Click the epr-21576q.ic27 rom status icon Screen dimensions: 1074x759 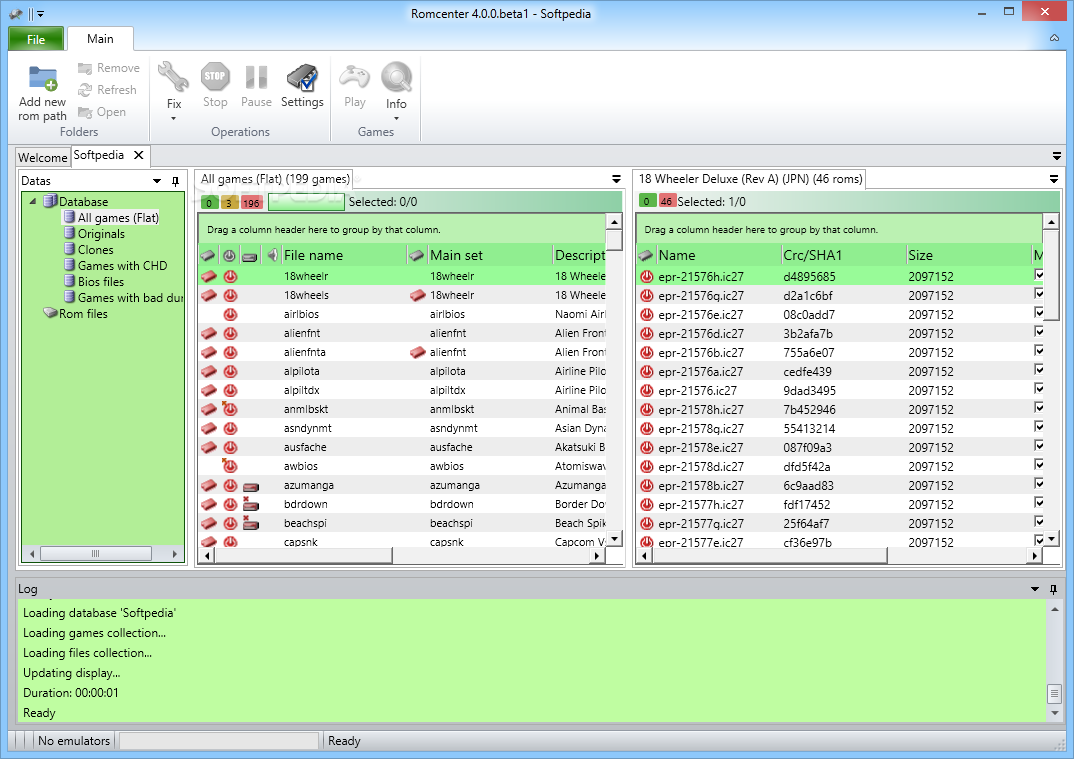pyautogui.click(x=647, y=295)
